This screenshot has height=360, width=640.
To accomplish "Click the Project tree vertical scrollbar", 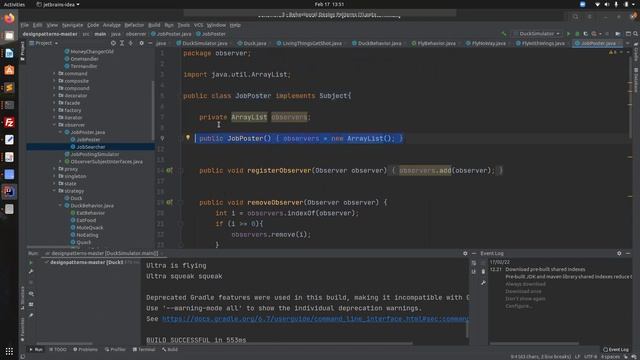I will click(x=153, y=110).
